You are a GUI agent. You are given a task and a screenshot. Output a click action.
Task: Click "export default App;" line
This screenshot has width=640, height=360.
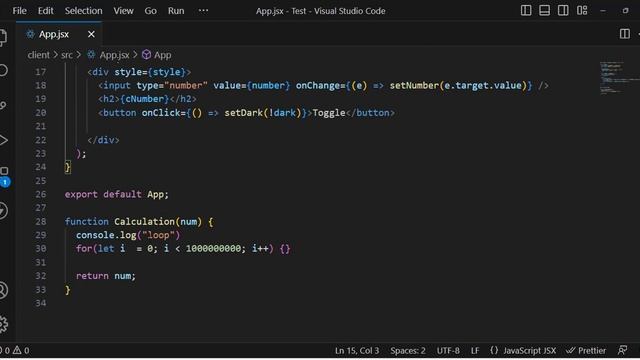(116, 194)
